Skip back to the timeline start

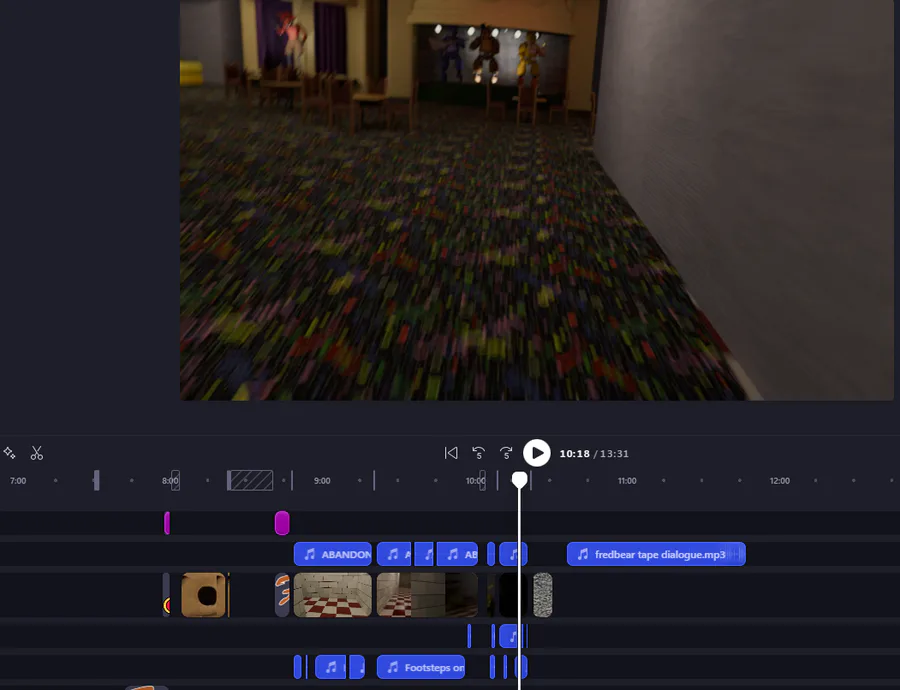(x=451, y=453)
